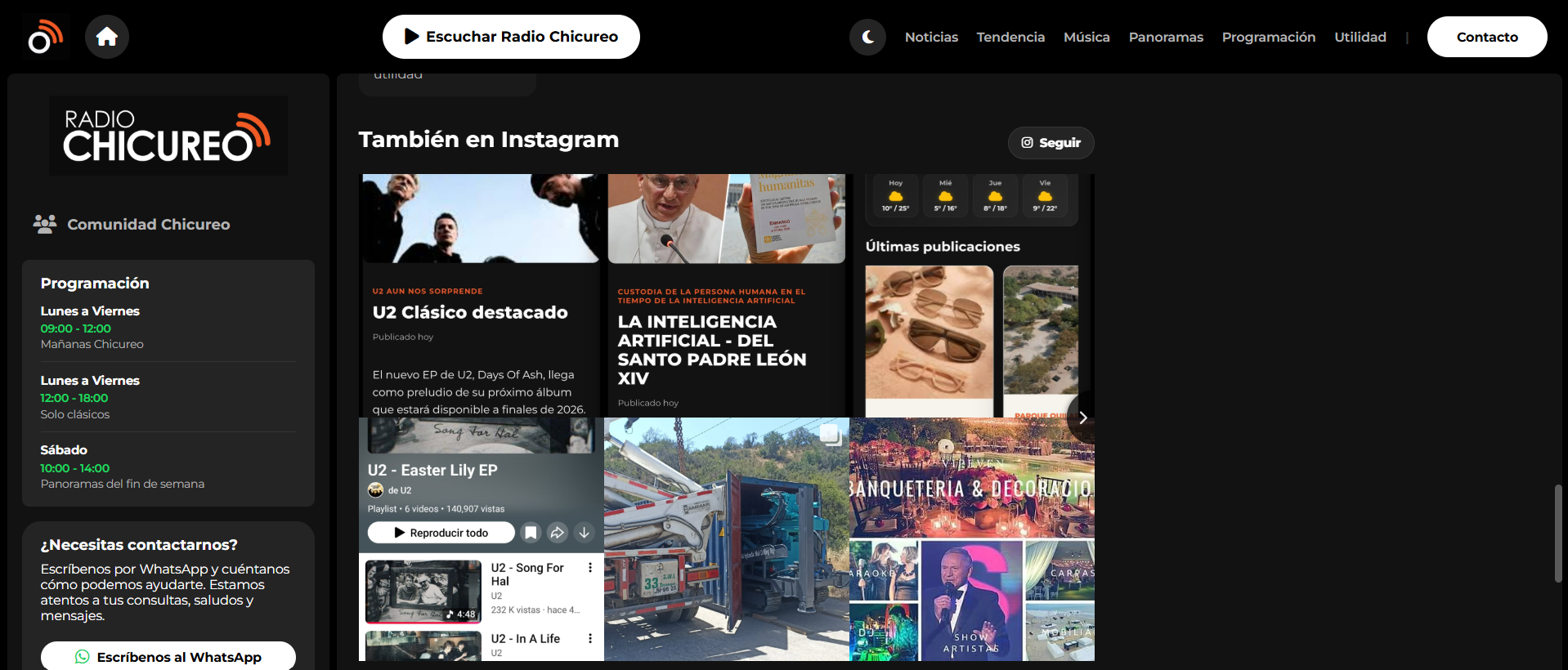Select Mañanas Chicureo schedule entry
Image resolution: width=1568 pixels, height=670 pixels.
tap(168, 327)
